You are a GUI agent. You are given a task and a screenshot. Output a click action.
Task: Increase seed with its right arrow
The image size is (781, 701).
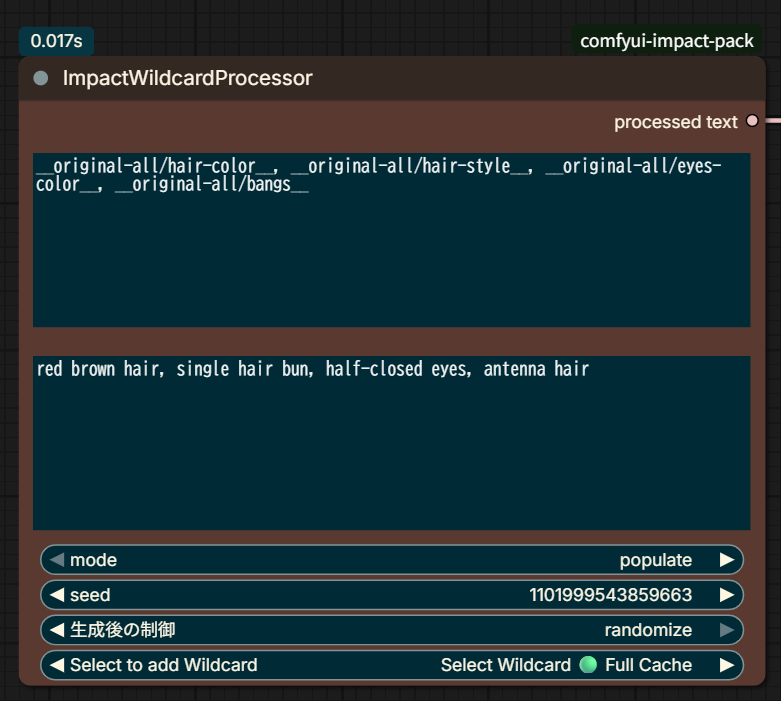pos(727,594)
